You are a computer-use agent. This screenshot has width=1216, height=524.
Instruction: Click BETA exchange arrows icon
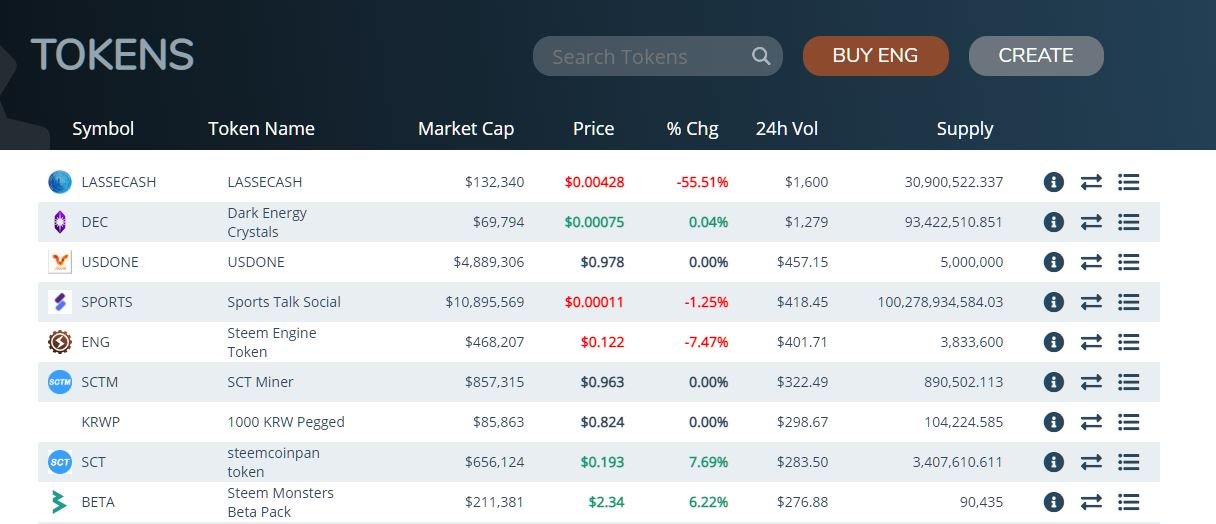[x=1091, y=502]
